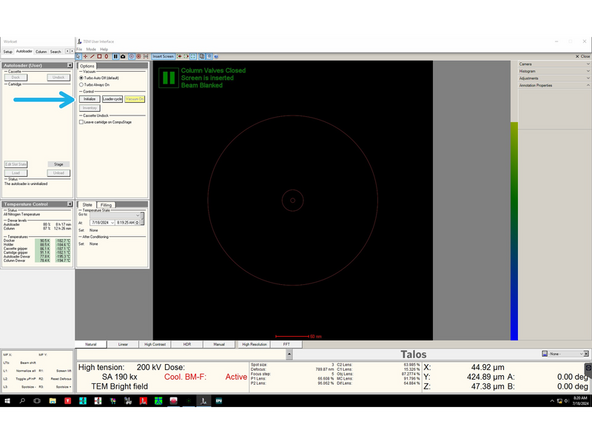Image resolution: width=592 pixels, height=444 pixels.
Task: Select the State tab in Temperature Control
Action: [87, 205]
